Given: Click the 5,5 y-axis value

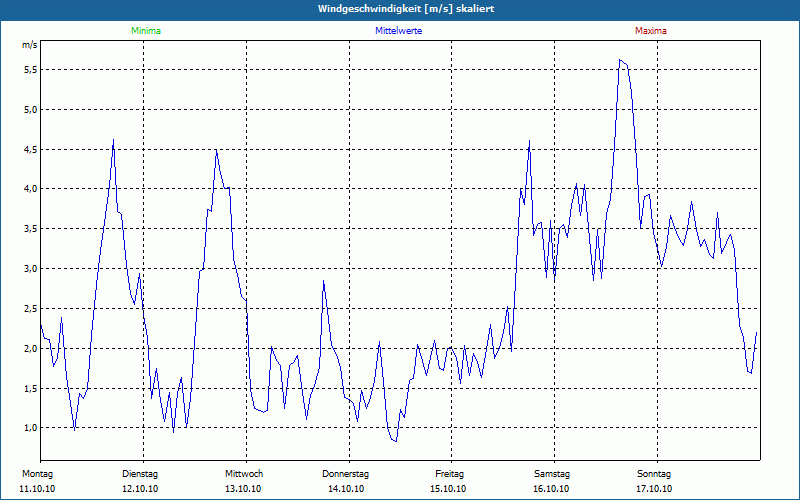Looking at the screenshot, I should coord(30,70).
